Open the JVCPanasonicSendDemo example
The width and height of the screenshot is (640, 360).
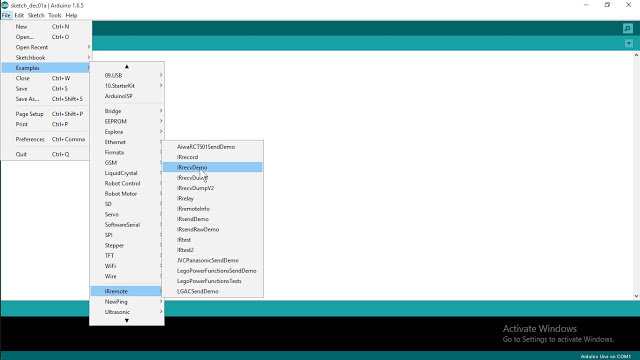pyautogui.click(x=213, y=260)
